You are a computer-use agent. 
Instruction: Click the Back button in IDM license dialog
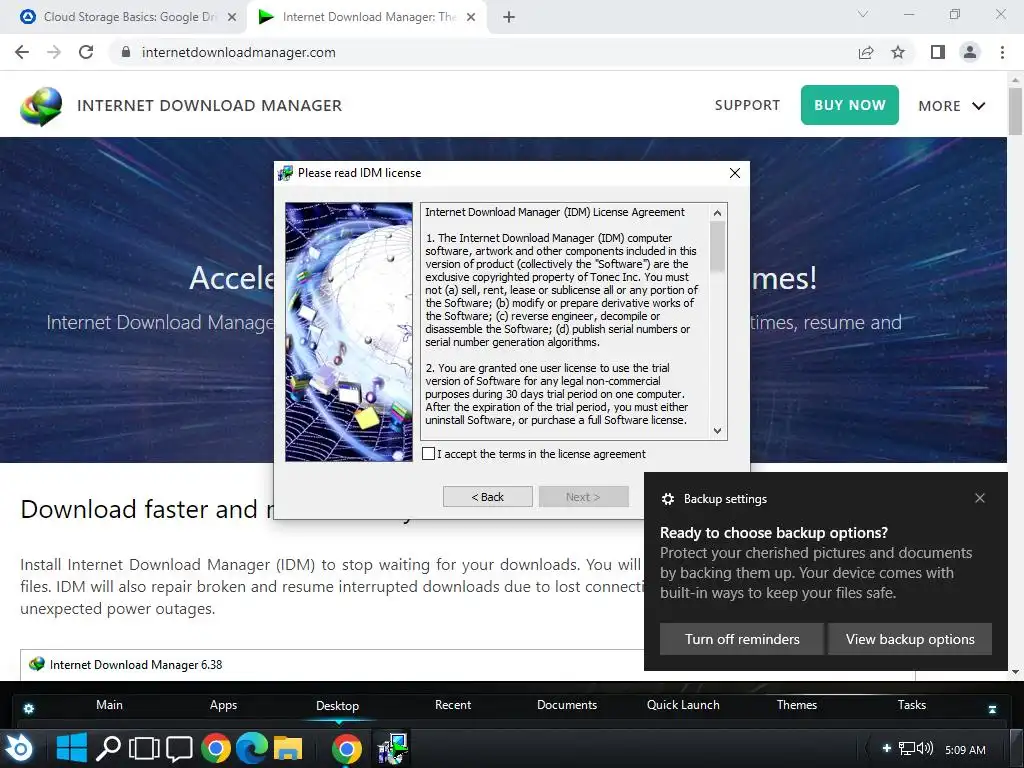(x=488, y=497)
